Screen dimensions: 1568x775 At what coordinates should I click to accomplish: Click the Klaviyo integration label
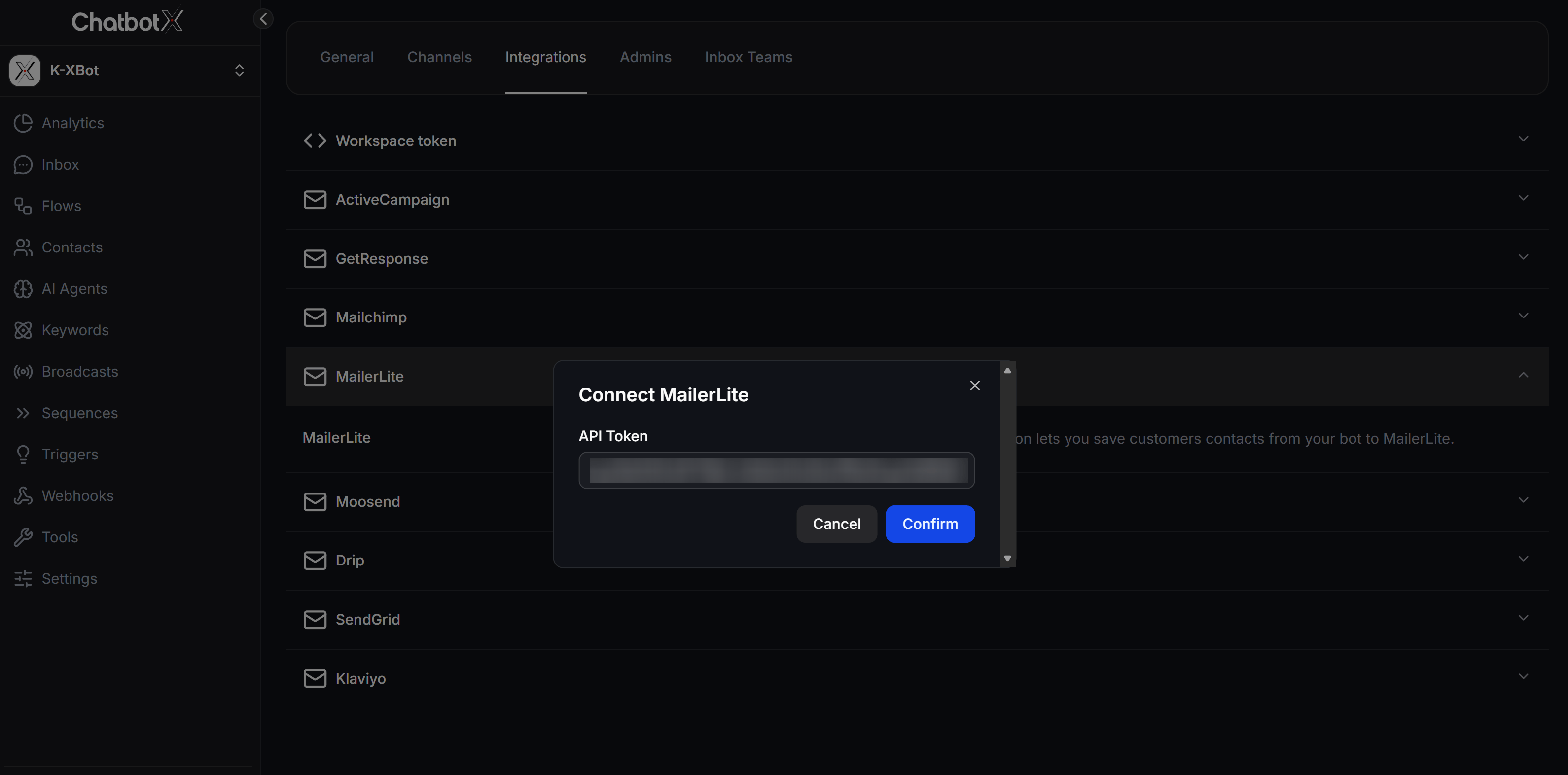tap(360, 678)
